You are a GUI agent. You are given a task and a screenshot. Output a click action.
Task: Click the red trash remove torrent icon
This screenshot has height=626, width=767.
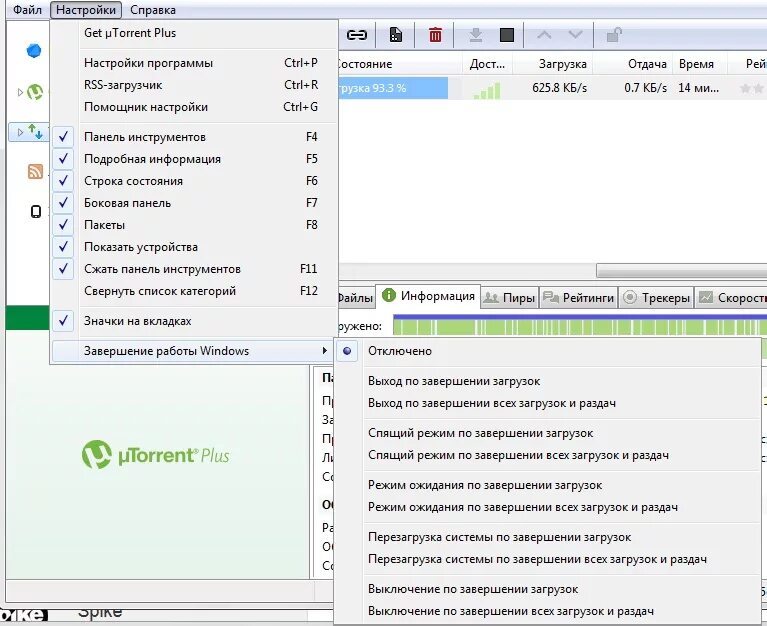click(x=435, y=35)
